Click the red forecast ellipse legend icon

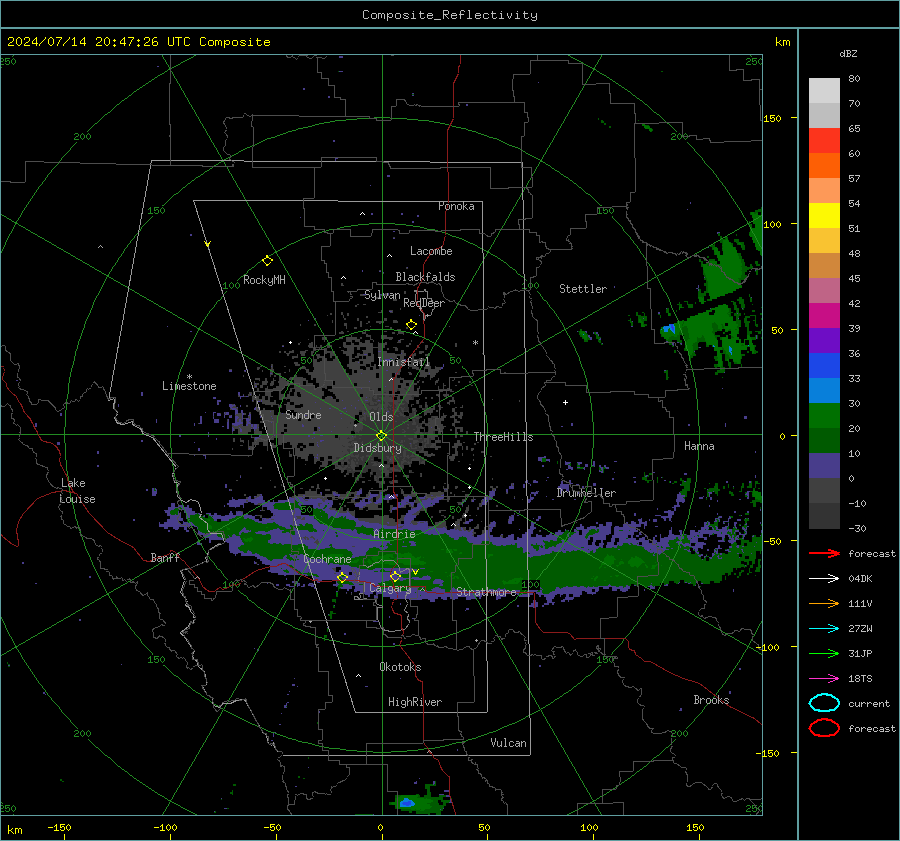[824, 728]
